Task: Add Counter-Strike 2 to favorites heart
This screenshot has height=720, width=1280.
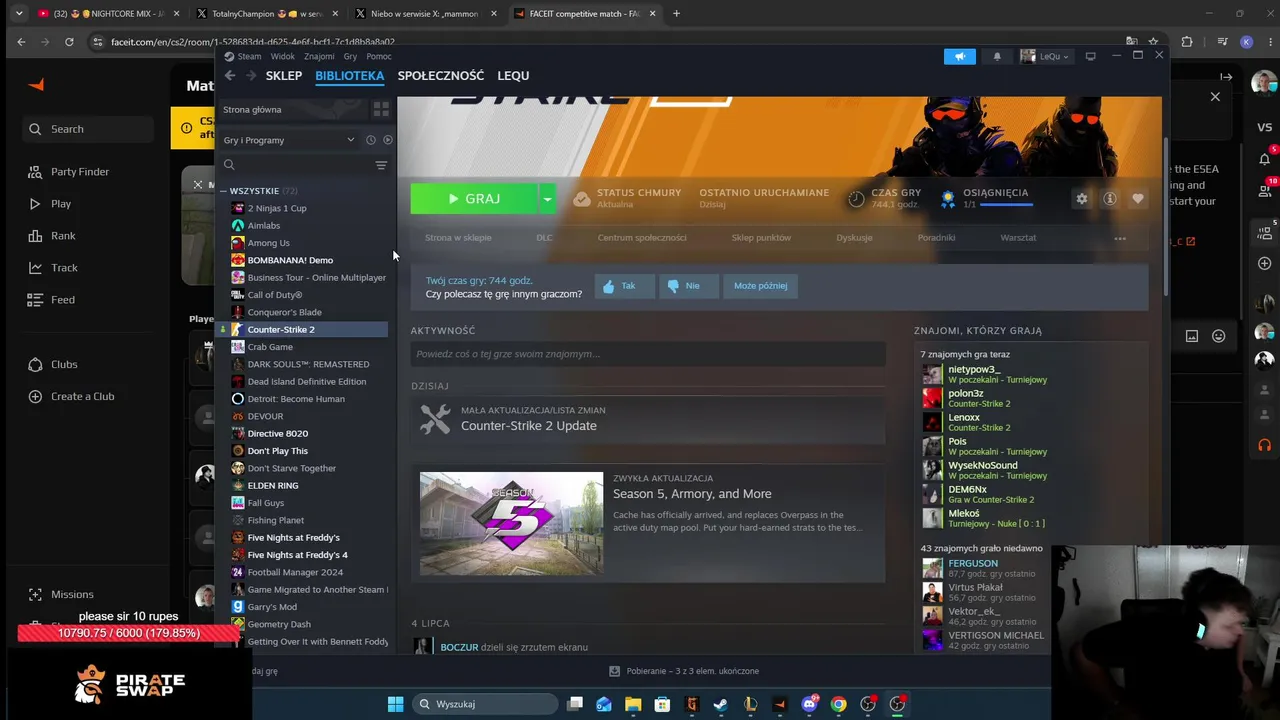Action: pyautogui.click(x=1138, y=199)
